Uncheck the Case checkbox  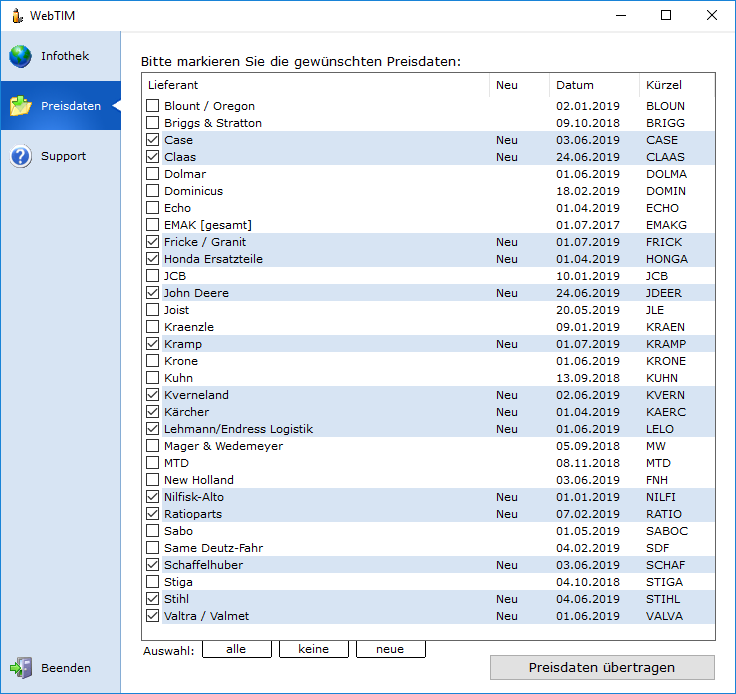[153, 139]
